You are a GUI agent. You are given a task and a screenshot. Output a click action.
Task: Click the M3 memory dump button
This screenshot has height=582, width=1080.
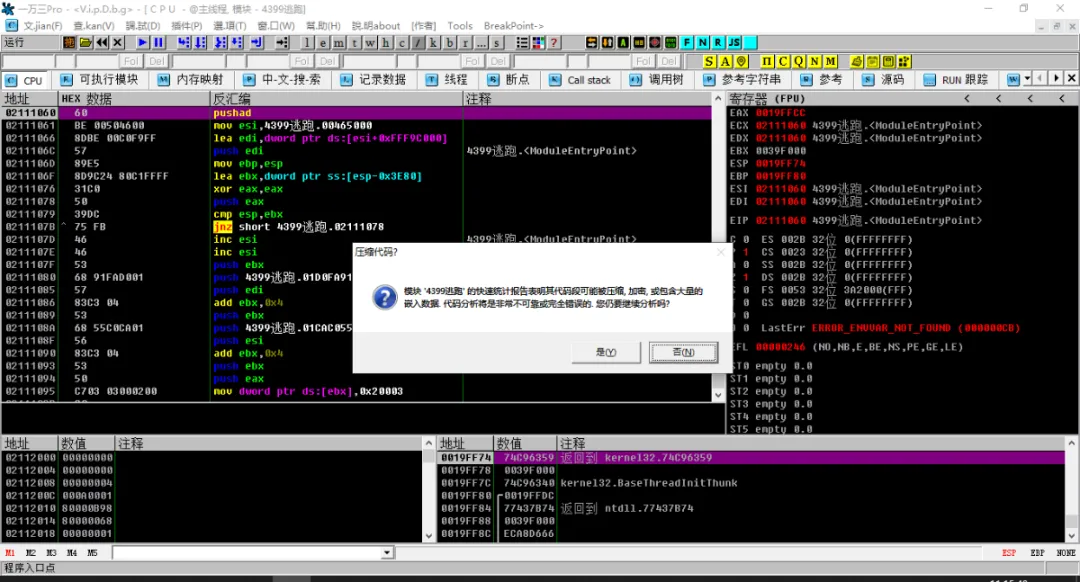tap(52, 553)
